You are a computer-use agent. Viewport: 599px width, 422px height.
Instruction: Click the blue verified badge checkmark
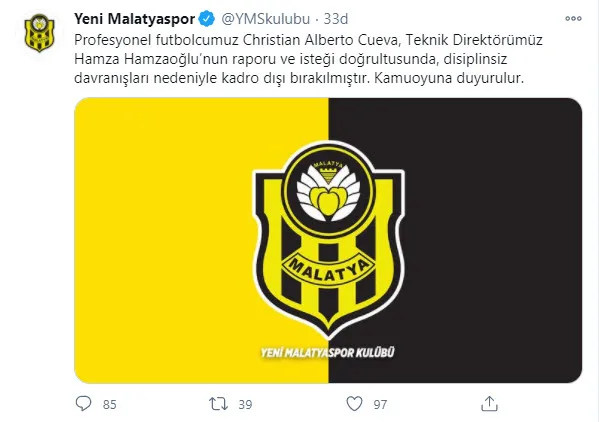click(207, 19)
